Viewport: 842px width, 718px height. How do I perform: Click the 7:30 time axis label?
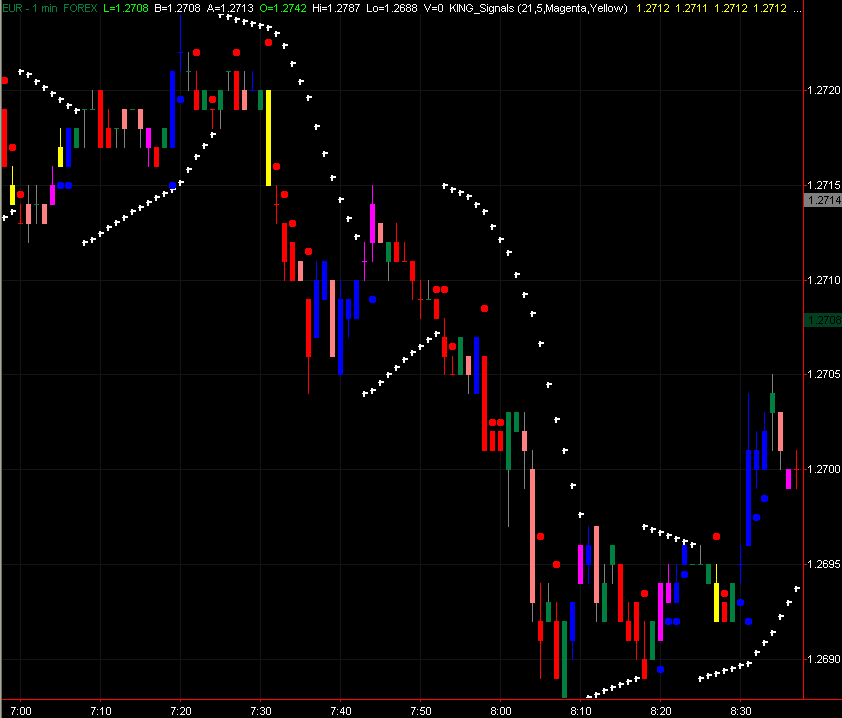click(x=261, y=711)
